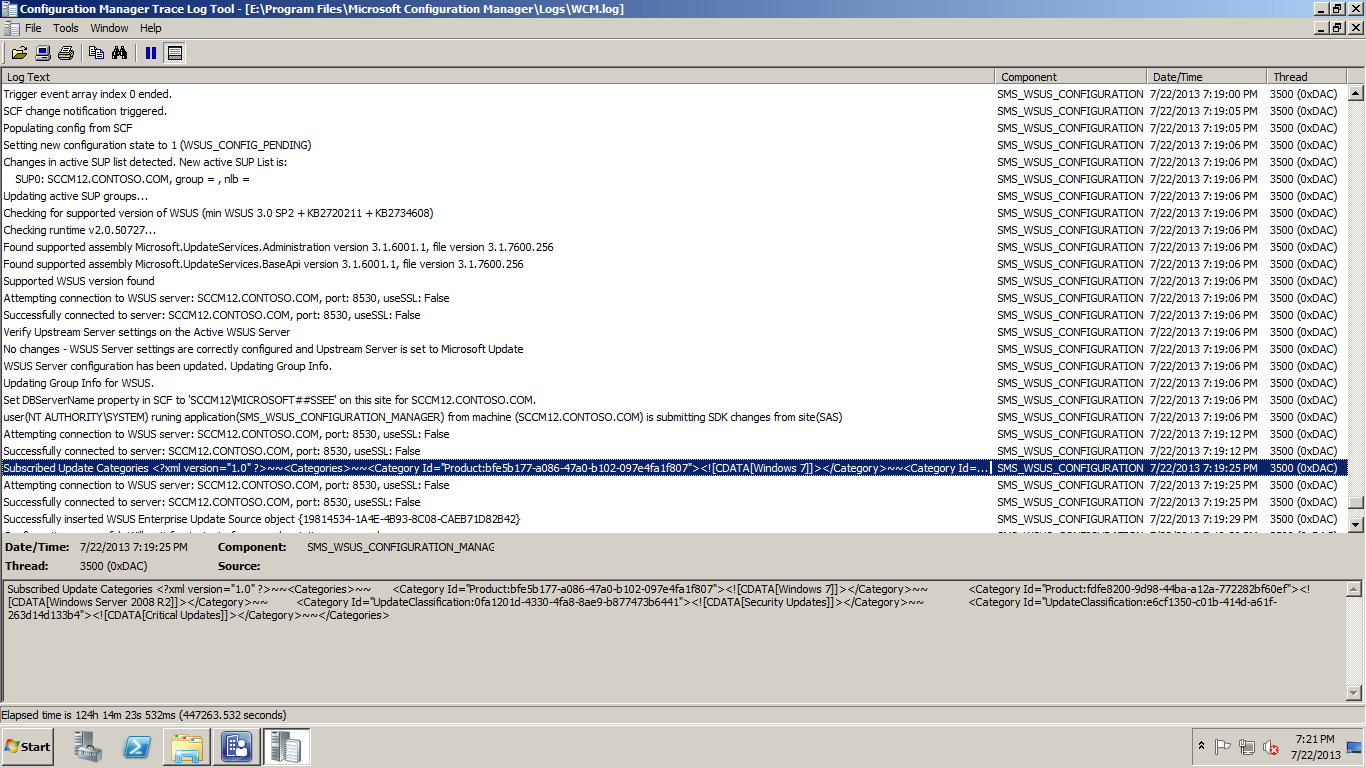Click the Show Desktop button
The height and width of the screenshot is (768, 1366).
point(1355,747)
